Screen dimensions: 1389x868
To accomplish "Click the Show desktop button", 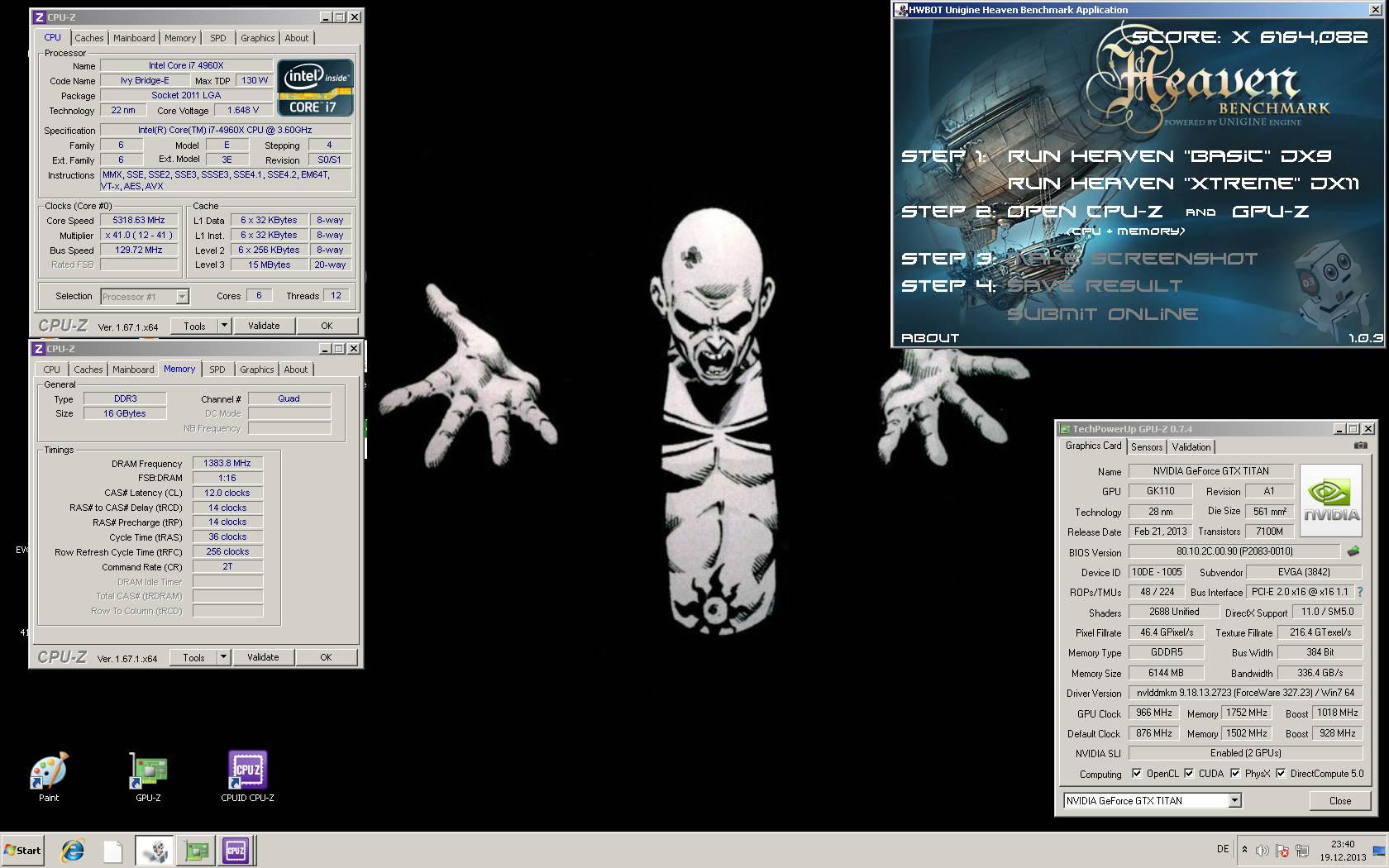I will (1380, 850).
